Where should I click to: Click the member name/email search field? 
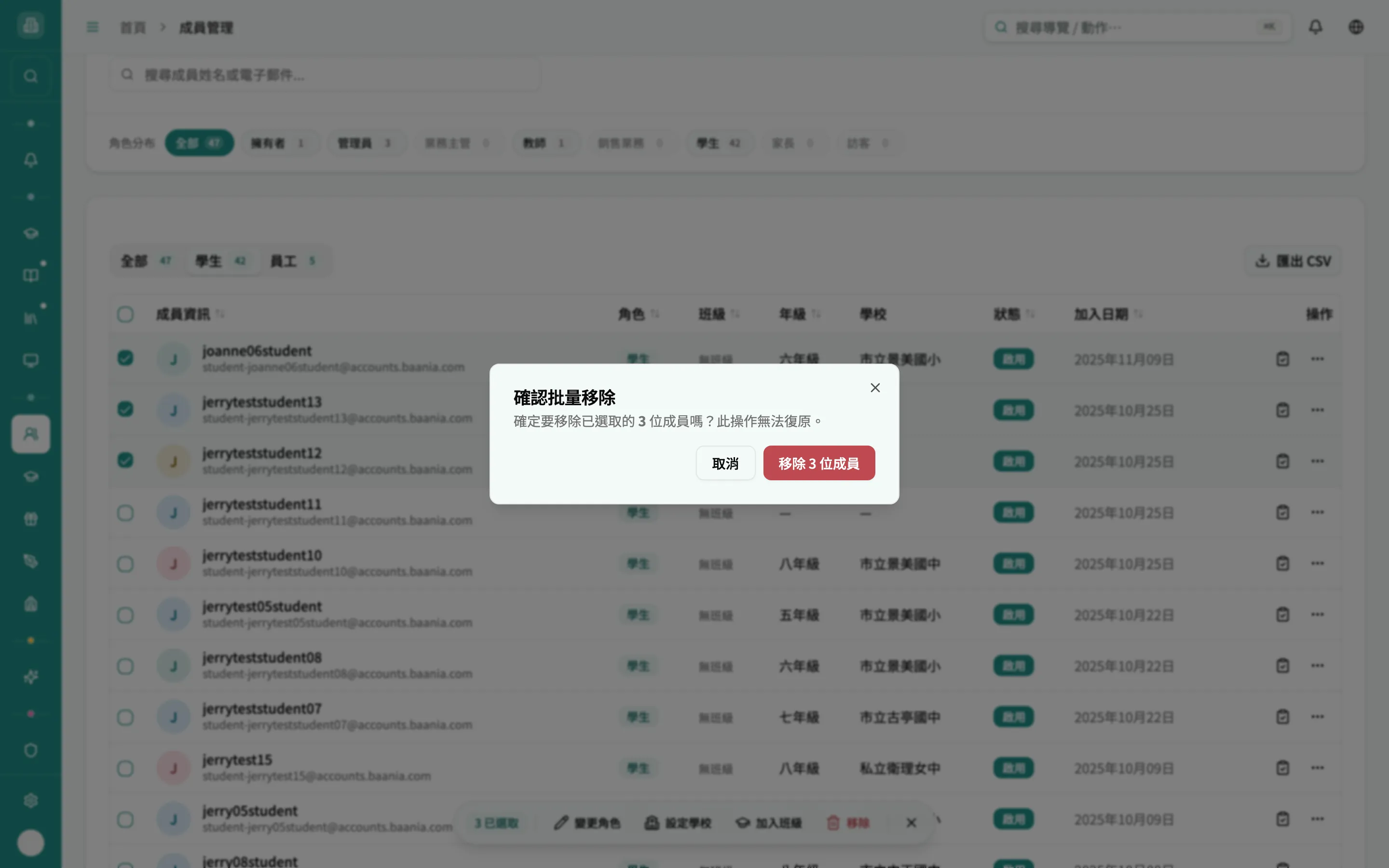click(x=325, y=75)
